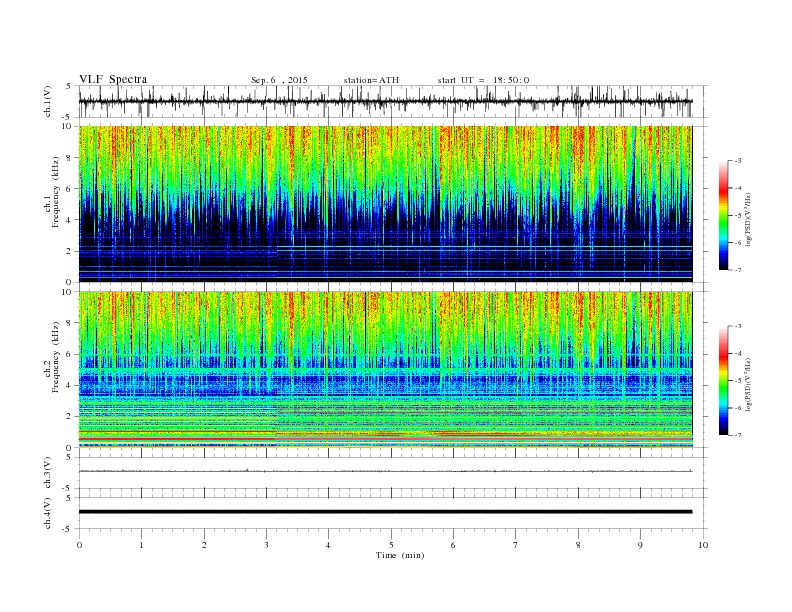Click the "4" time axis tick label

(328, 545)
